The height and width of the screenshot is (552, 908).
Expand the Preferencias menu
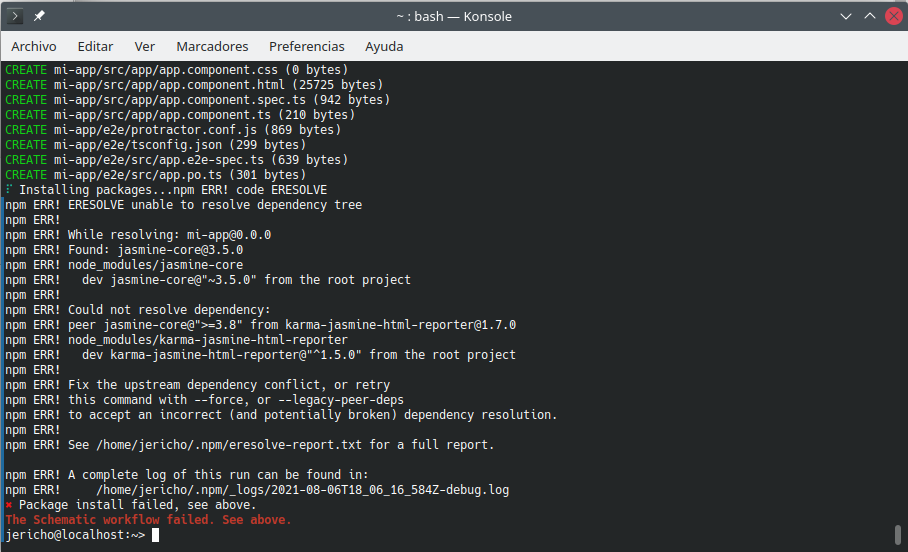click(x=307, y=47)
